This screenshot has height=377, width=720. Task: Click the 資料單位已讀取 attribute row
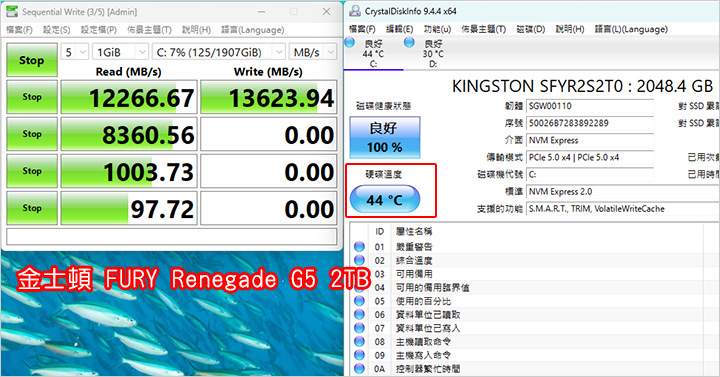[x=535, y=315]
